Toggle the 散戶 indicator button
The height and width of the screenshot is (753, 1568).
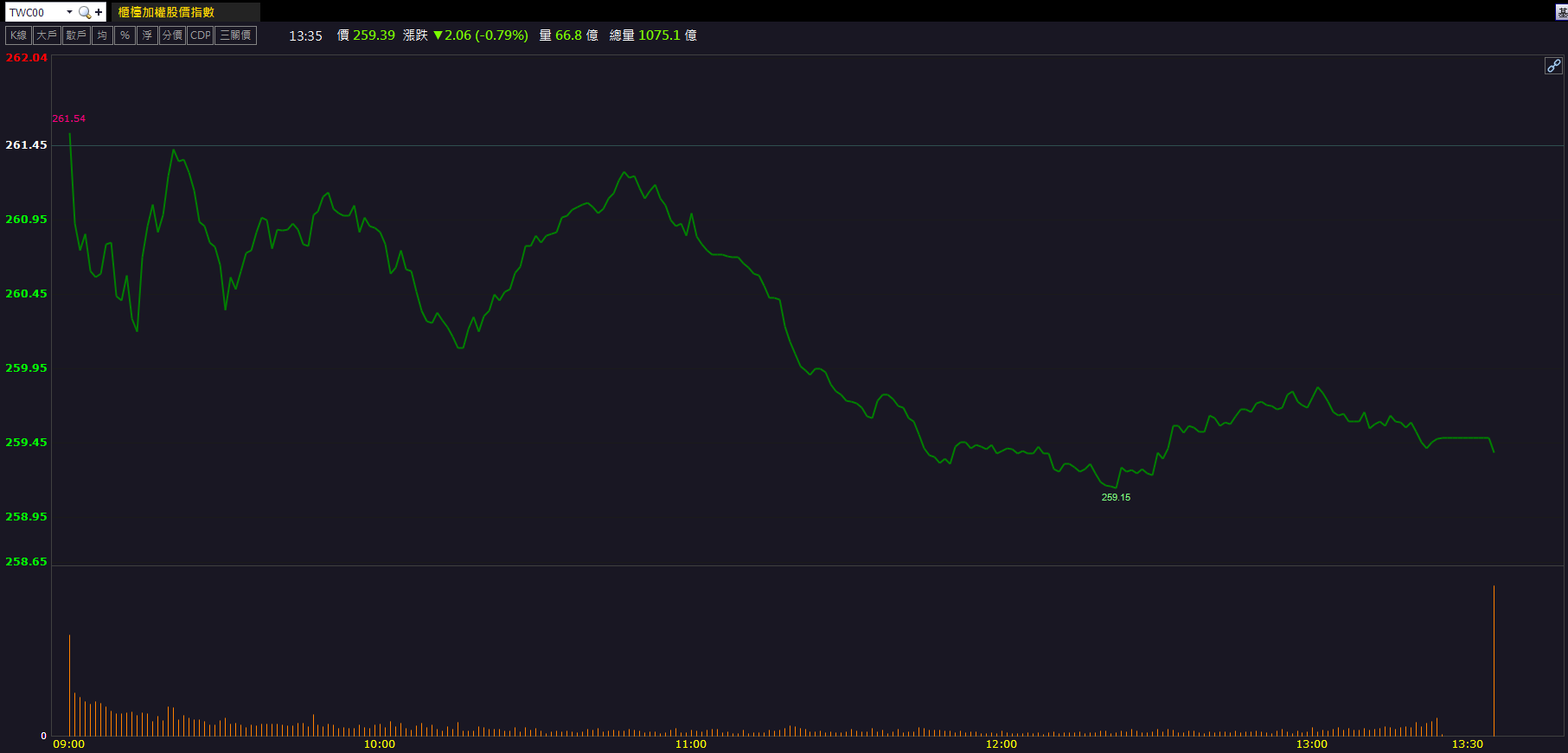76,35
